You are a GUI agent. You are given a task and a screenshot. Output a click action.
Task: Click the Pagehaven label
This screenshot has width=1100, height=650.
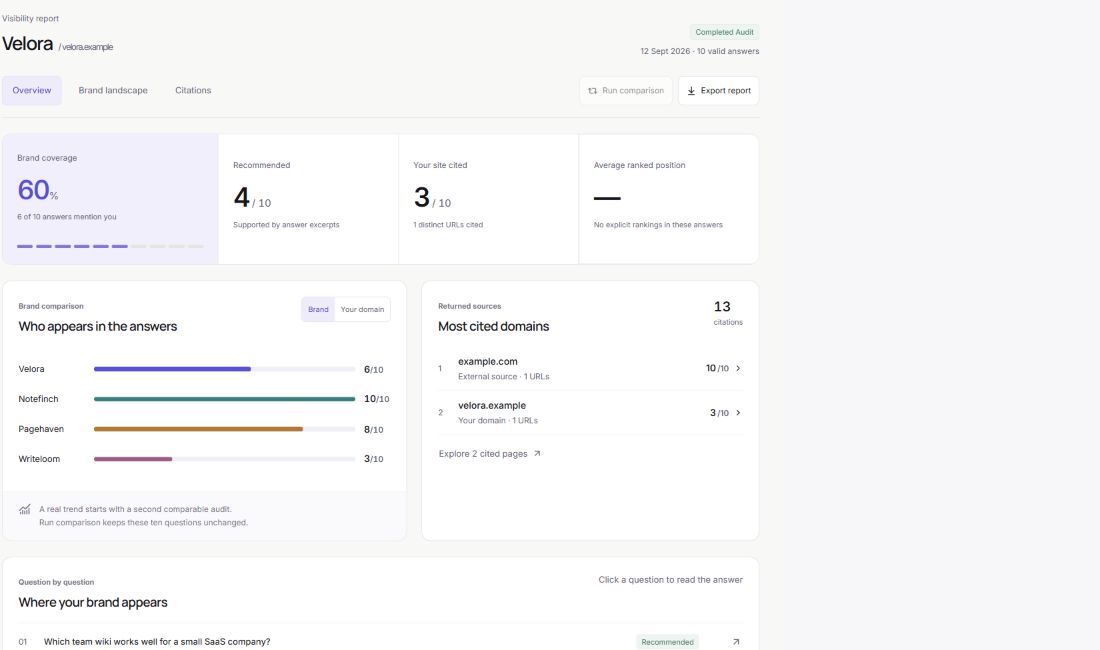point(41,429)
